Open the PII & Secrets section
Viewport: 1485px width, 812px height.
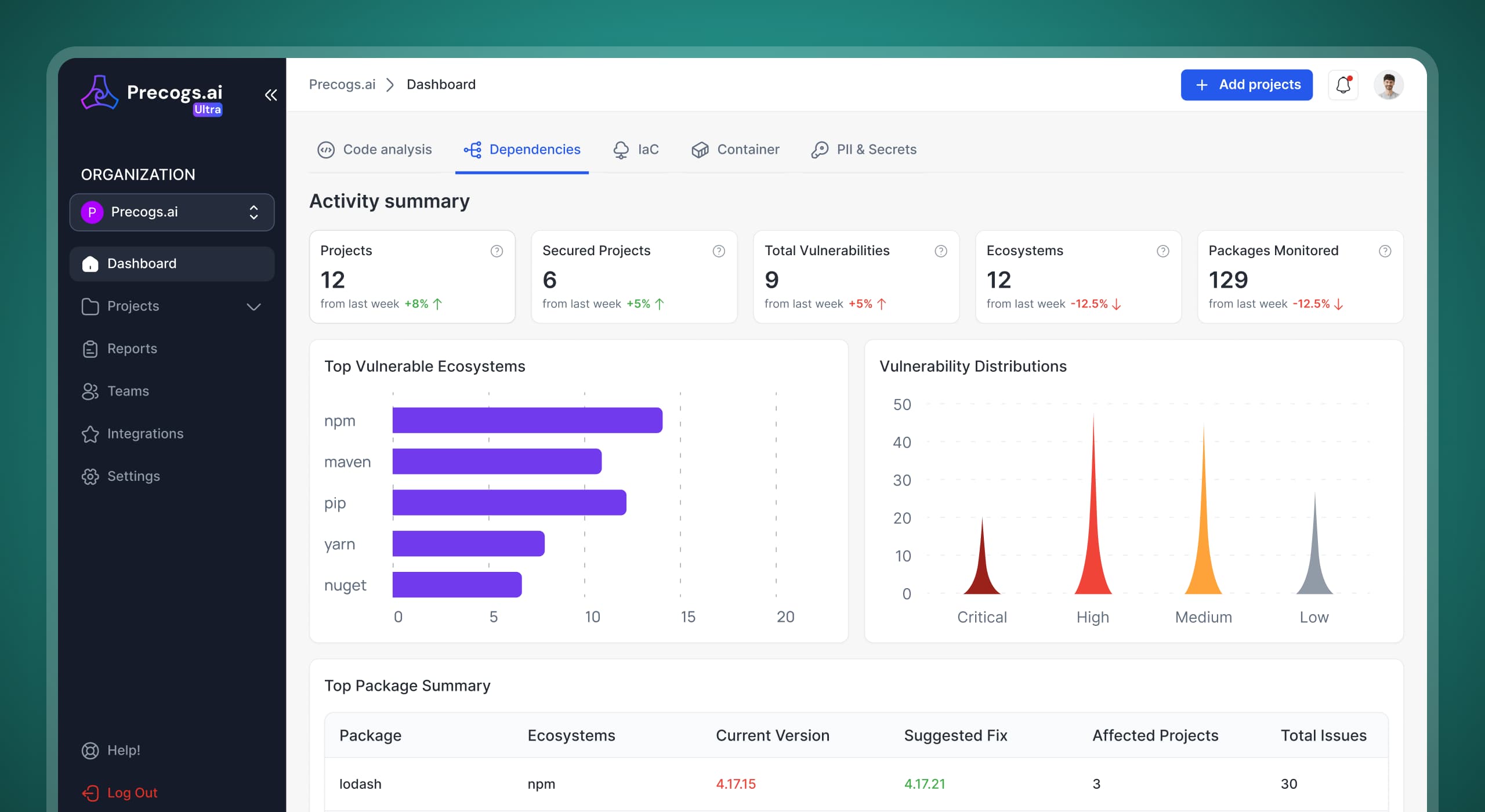[x=864, y=150]
